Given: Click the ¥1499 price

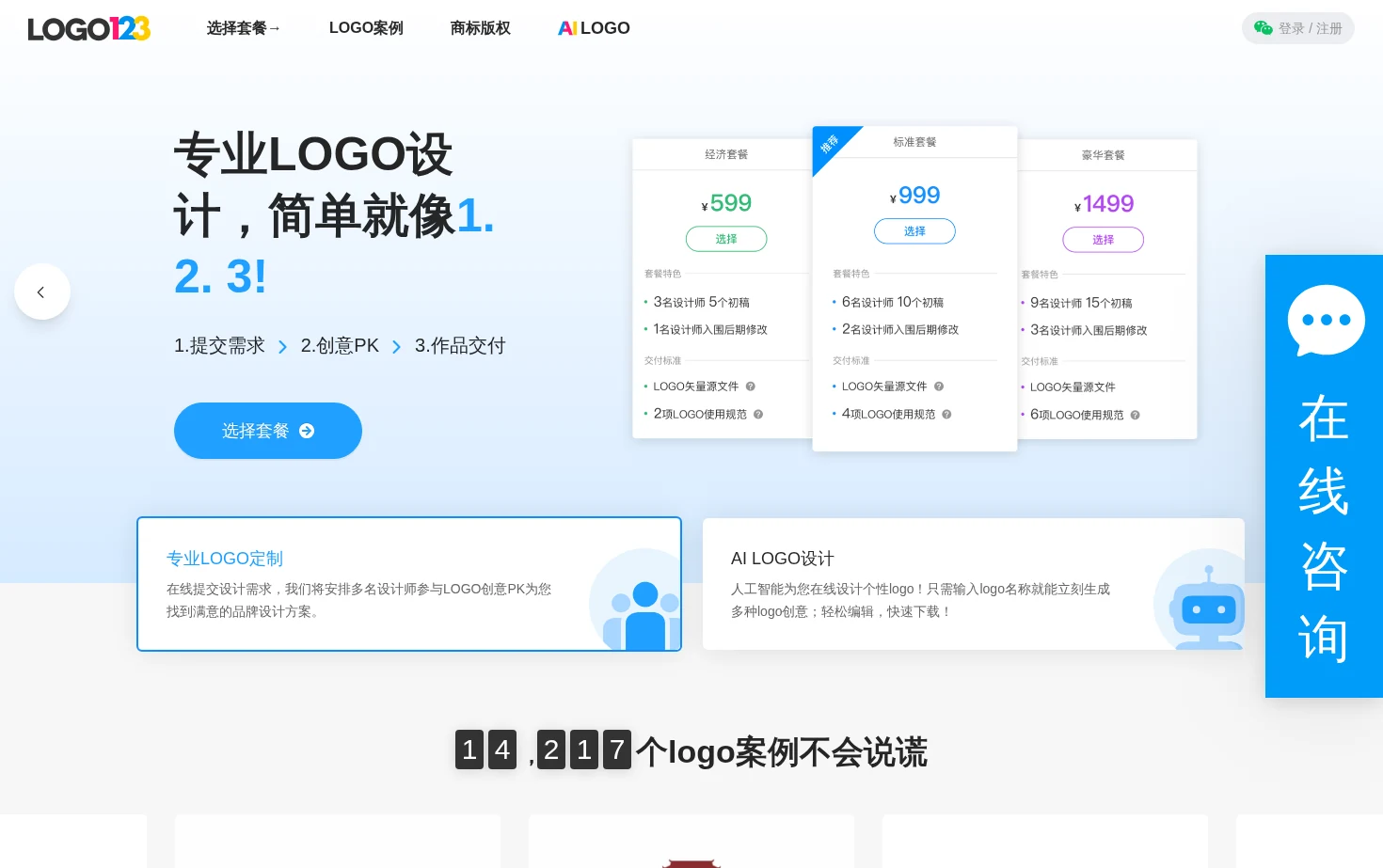Looking at the screenshot, I should pyautogui.click(x=1104, y=204).
